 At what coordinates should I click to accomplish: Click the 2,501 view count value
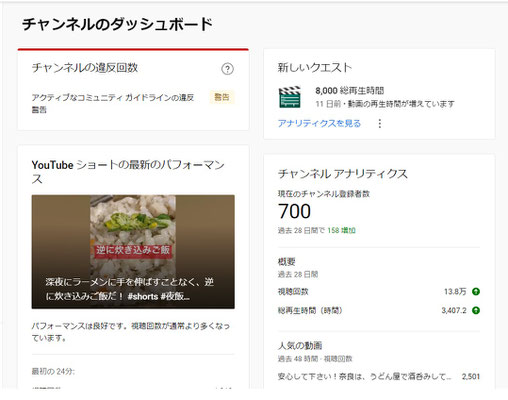tap(471, 377)
